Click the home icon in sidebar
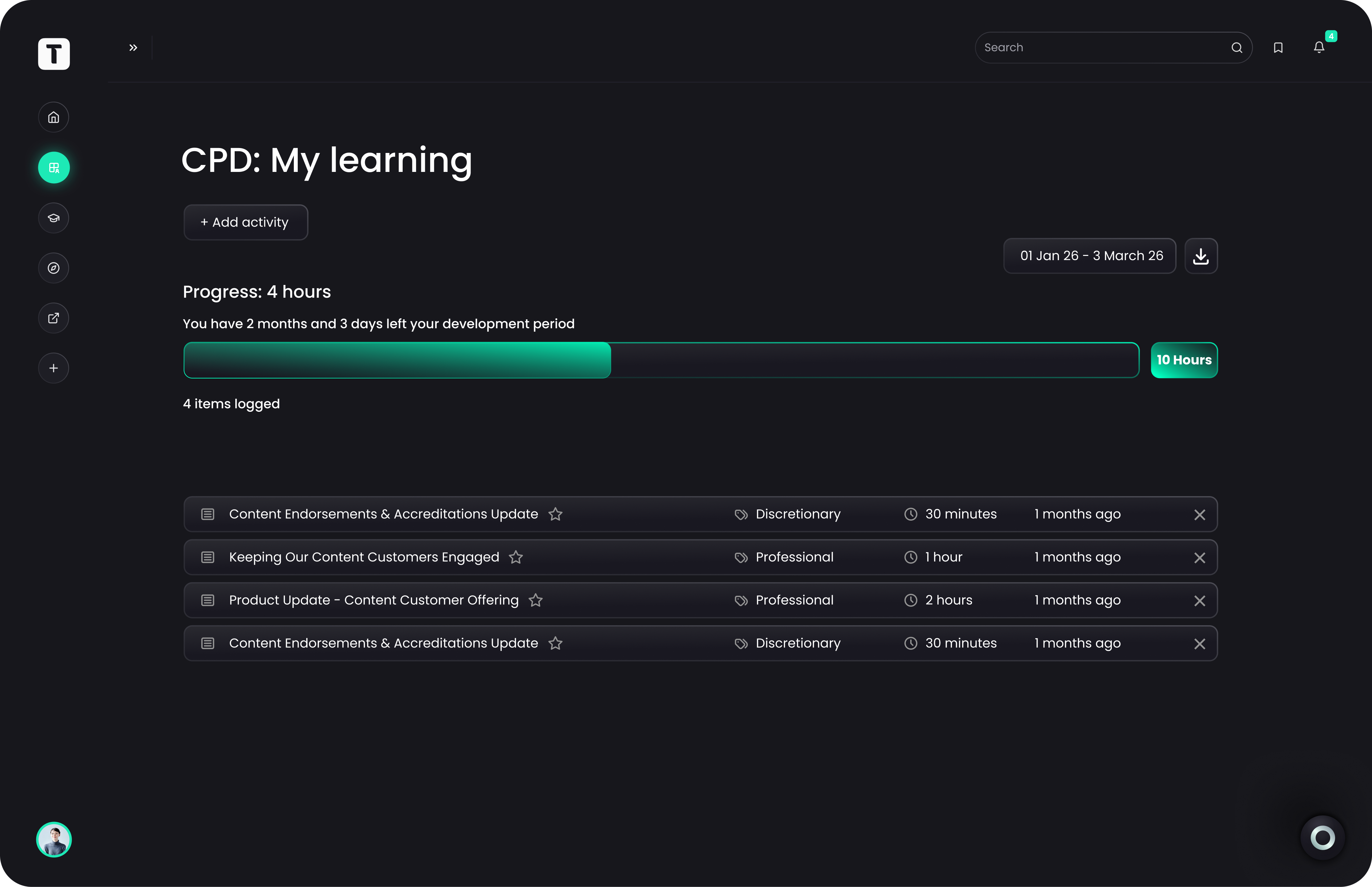 click(x=54, y=118)
